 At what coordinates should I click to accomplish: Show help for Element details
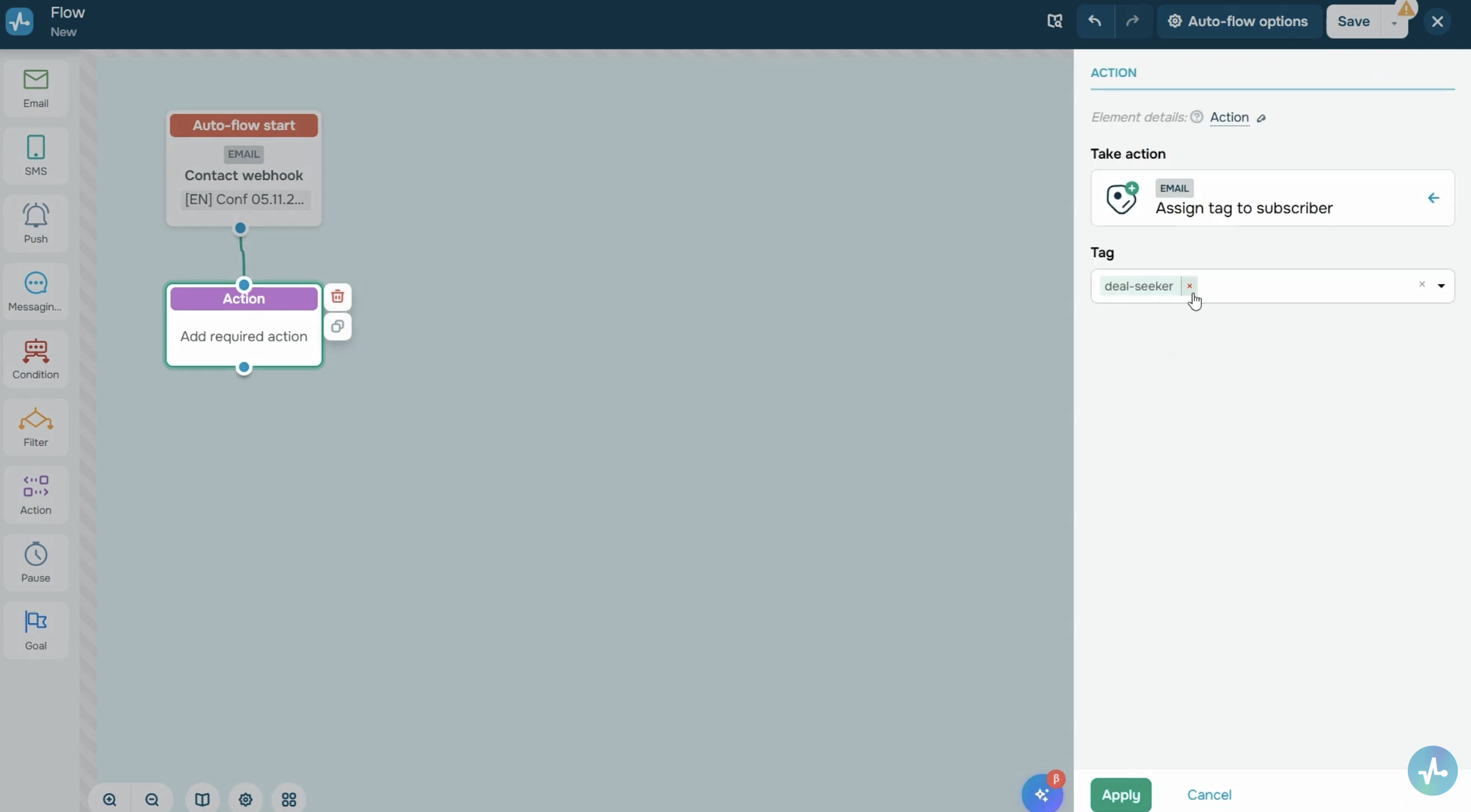coord(1196,117)
